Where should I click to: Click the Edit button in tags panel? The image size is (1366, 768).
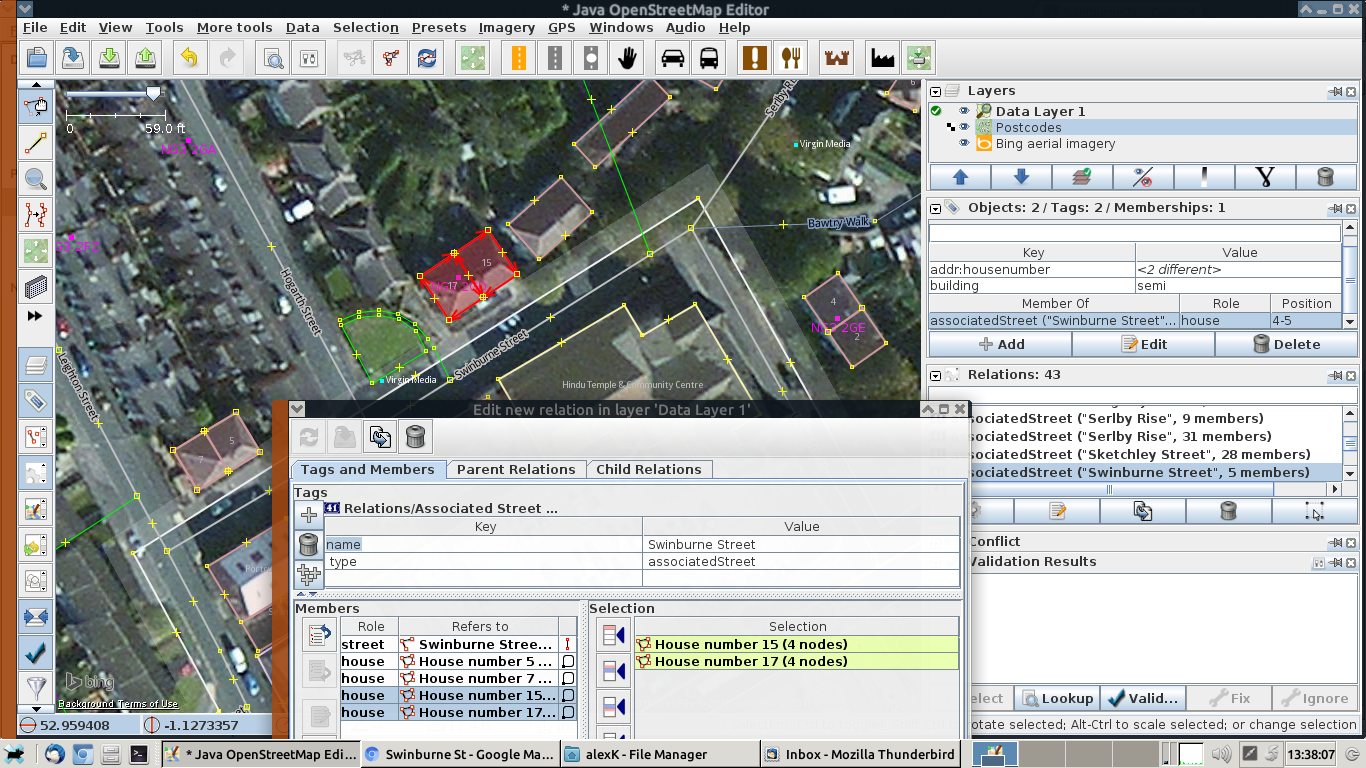coord(1143,344)
